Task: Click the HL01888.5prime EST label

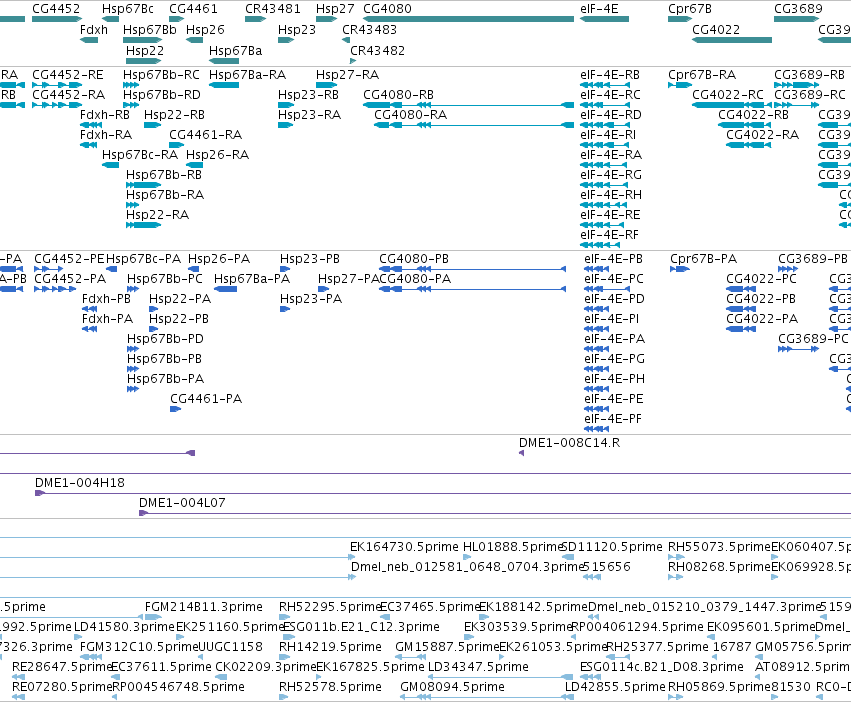Action: pyautogui.click(x=513, y=547)
